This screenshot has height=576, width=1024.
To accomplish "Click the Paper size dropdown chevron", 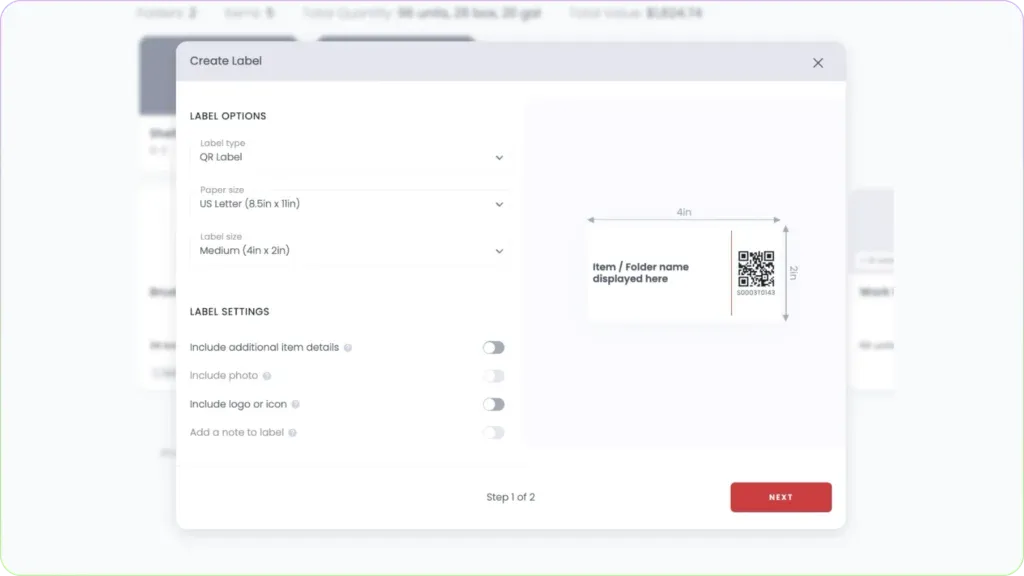I will (x=499, y=204).
